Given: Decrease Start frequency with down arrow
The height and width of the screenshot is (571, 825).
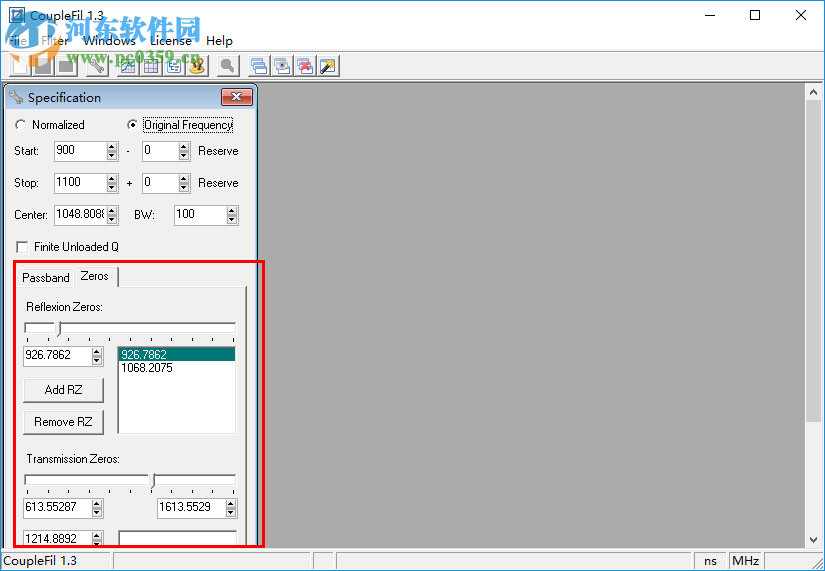Looking at the screenshot, I should (x=112, y=156).
